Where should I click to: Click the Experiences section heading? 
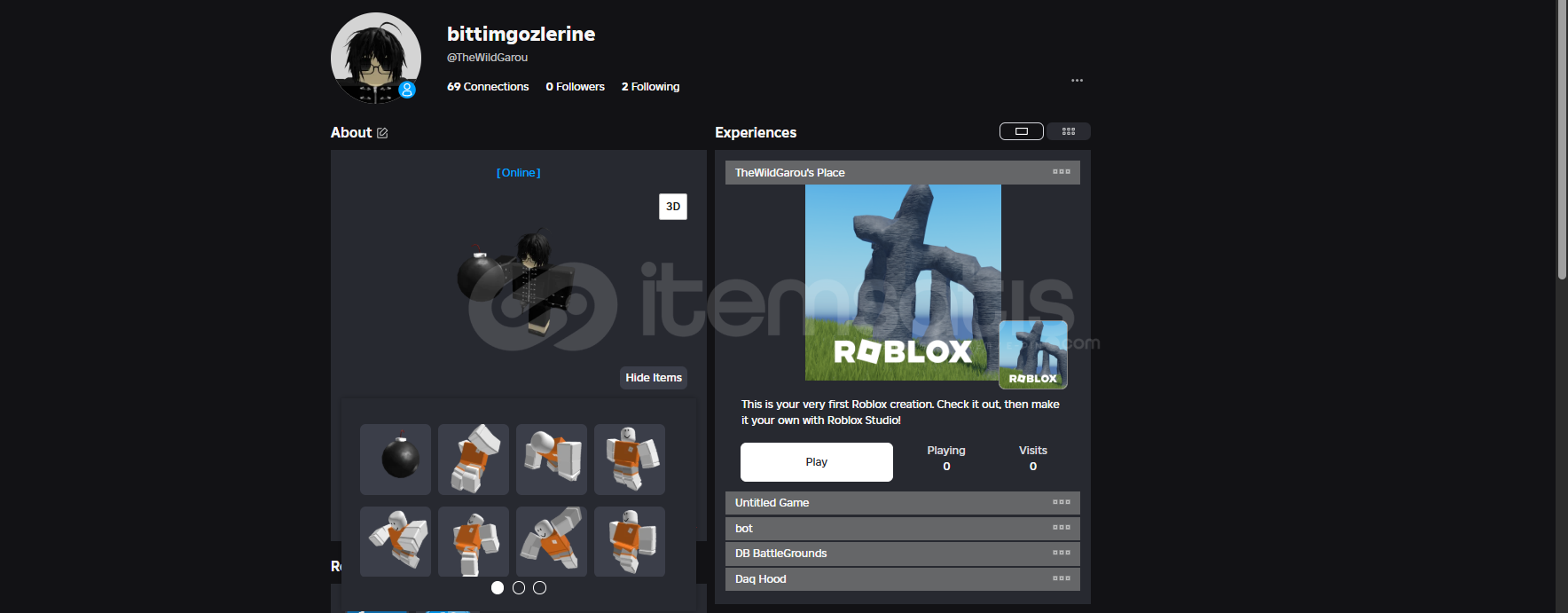756,133
